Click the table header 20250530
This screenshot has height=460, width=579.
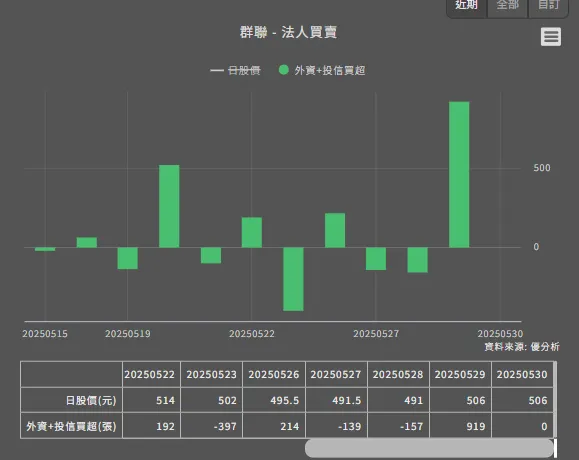tap(522, 374)
